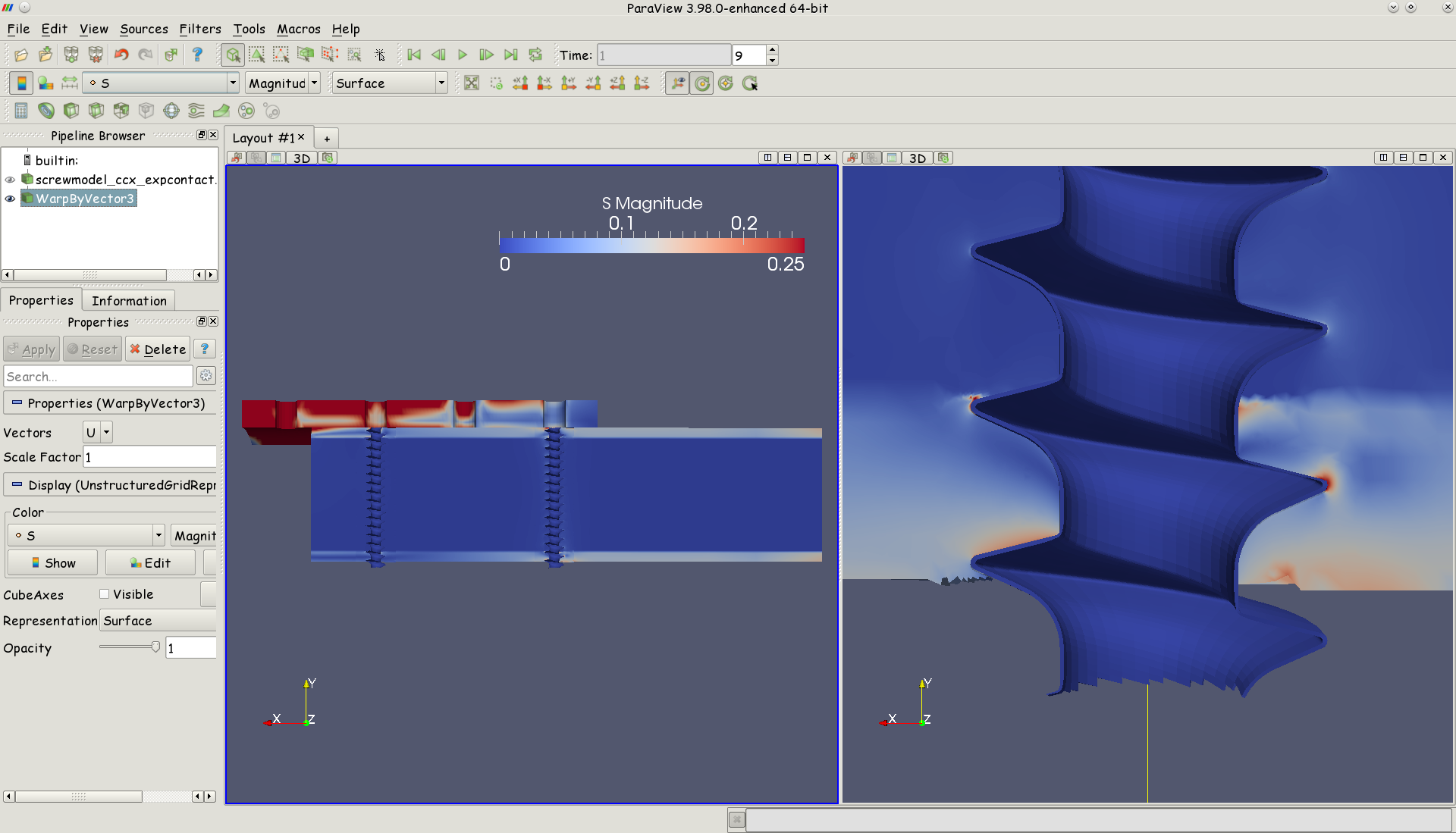Rescale to data range icon
The width and height of the screenshot is (1456, 833).
coord(70,83)
